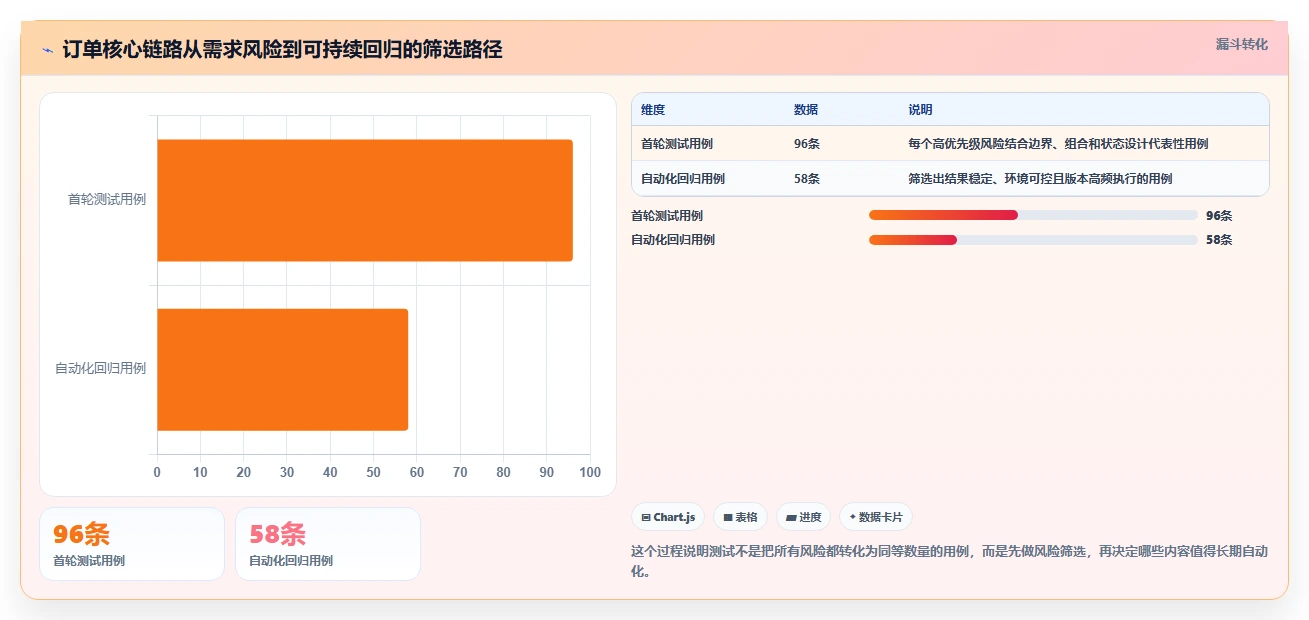Click the 96条 value beside progress bar
The width and height of the screenshot is (1309, 620).
[x=1219, y=215]
